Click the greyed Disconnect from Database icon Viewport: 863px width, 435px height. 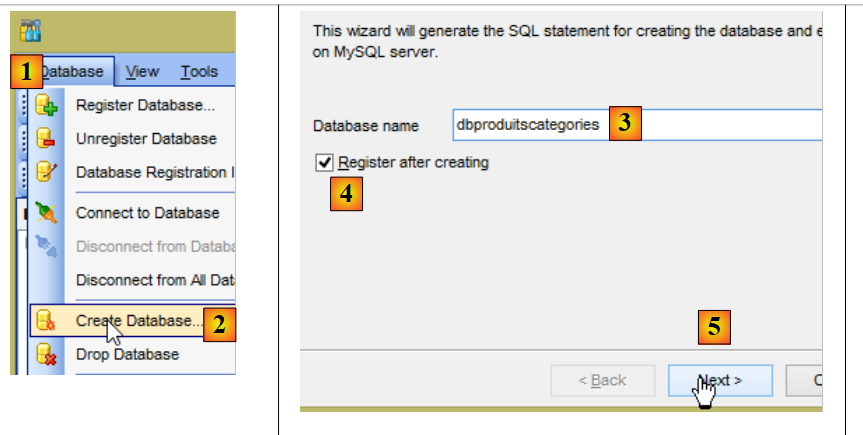(x=46, y=246)
